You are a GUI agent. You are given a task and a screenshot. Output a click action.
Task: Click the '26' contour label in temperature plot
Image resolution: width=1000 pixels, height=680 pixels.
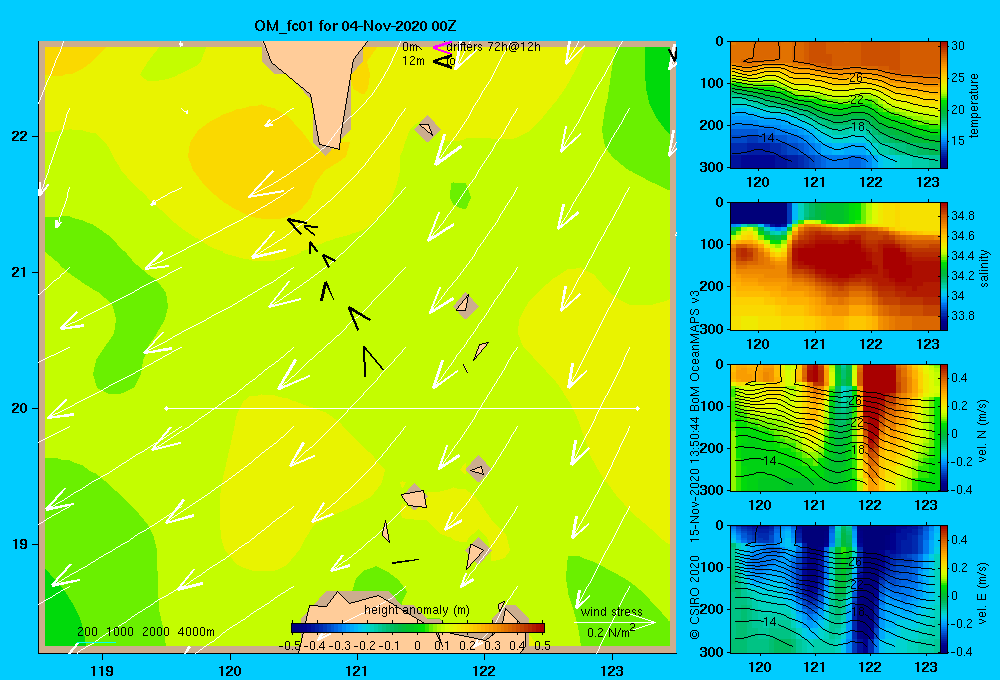pos(856,78)
